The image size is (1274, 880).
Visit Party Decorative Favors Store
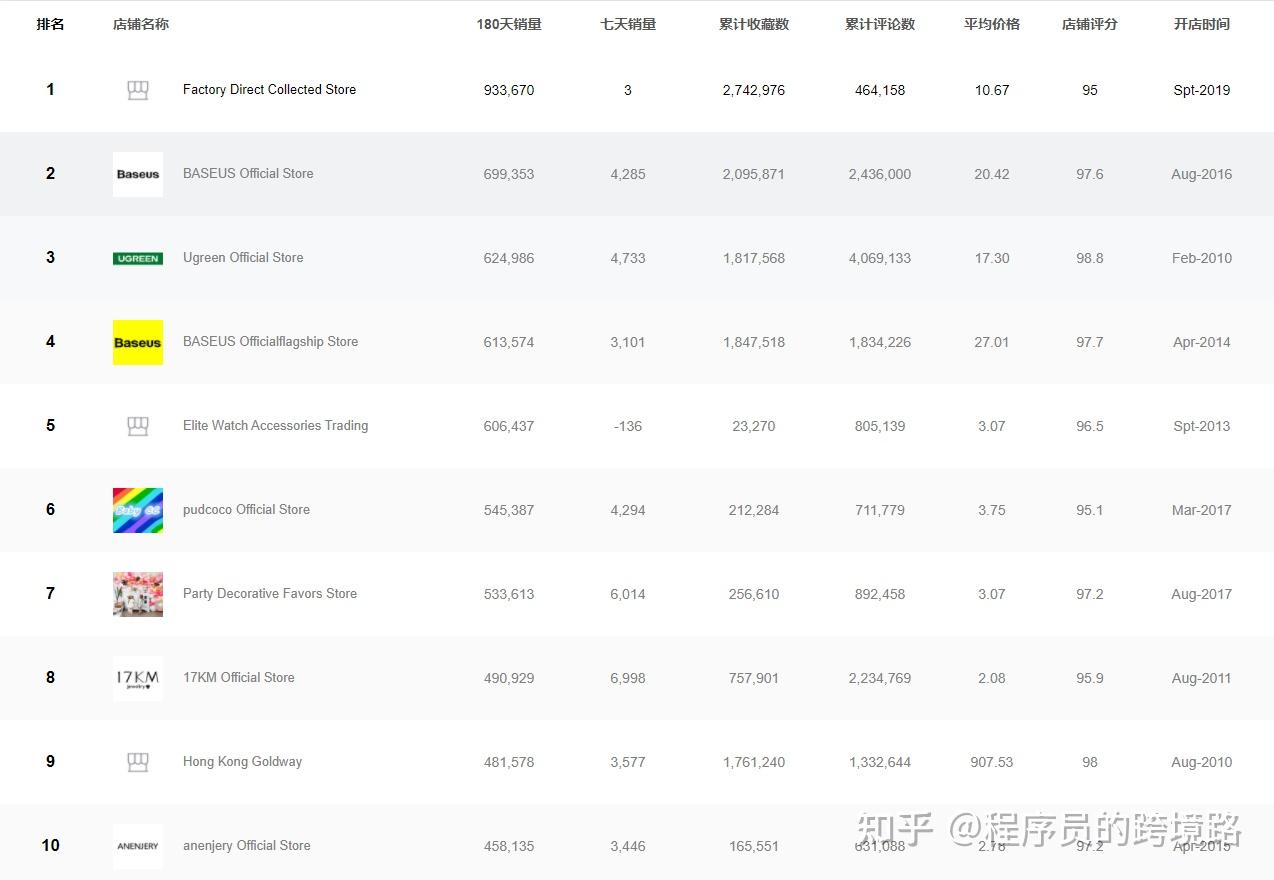click(x=270, y=594)
